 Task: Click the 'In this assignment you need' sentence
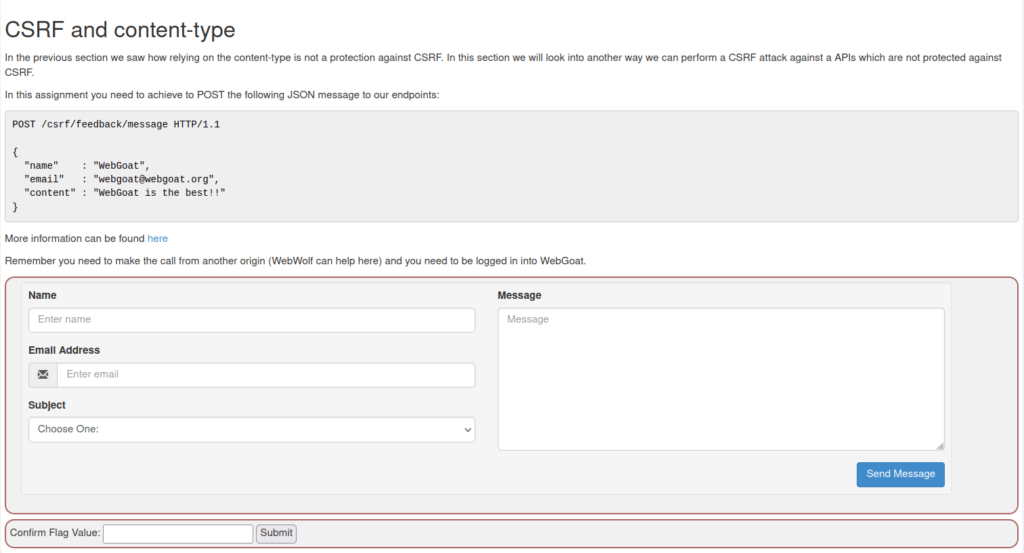[x=222, y=95]
